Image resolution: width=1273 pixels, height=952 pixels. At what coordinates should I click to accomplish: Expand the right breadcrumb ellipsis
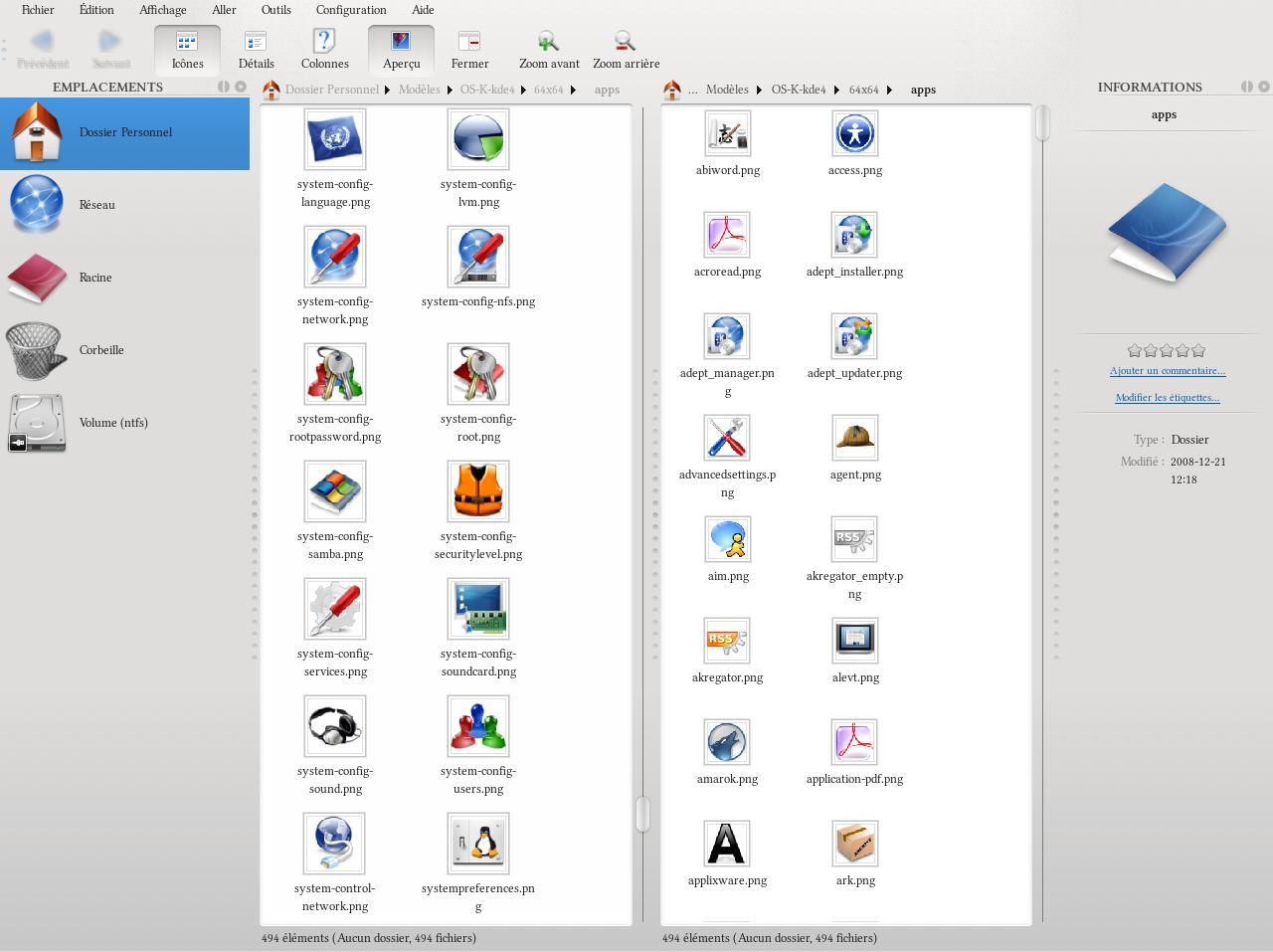pyautogui.click(x=693, y=90)
